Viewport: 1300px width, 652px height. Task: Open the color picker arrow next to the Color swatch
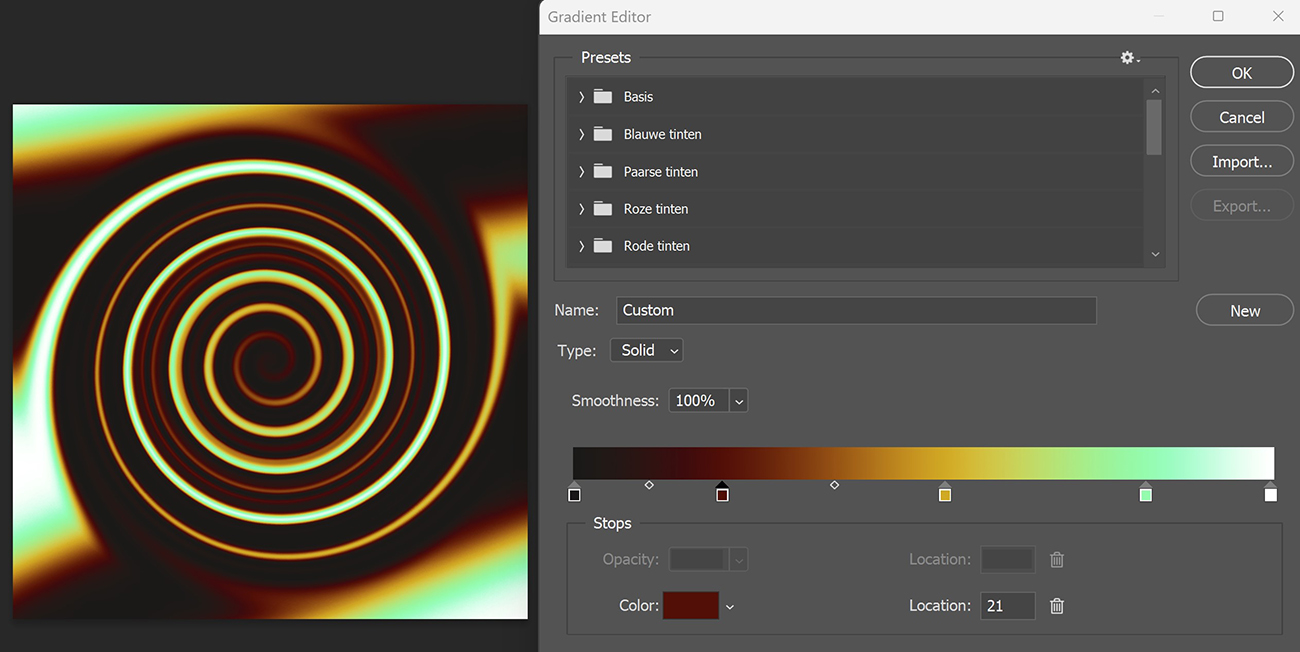[x=730, y=605]
